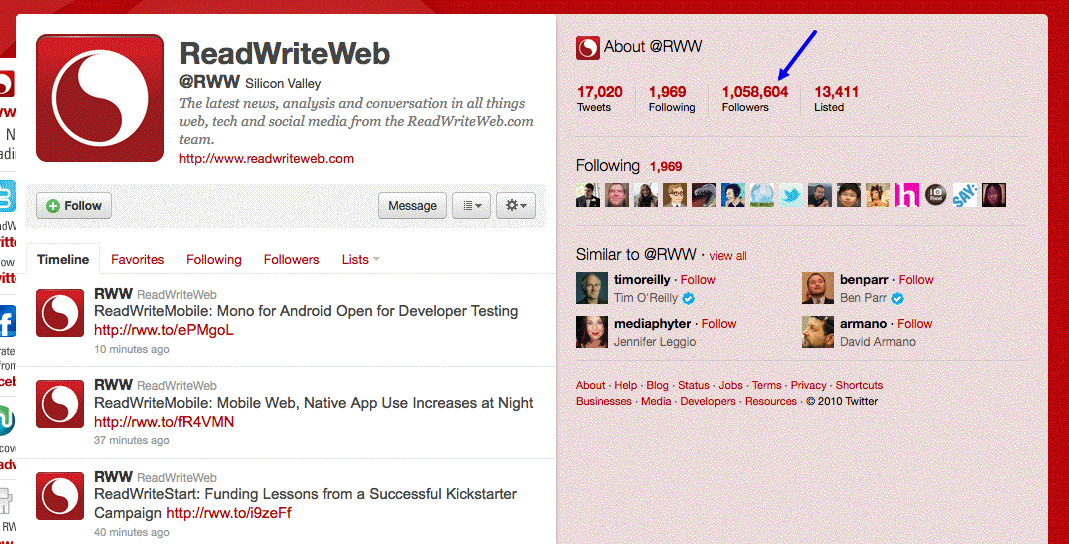Click the small RWW icon beside About @RWW
Viewport: 1069px width, 544px height.
click(588, 48)
